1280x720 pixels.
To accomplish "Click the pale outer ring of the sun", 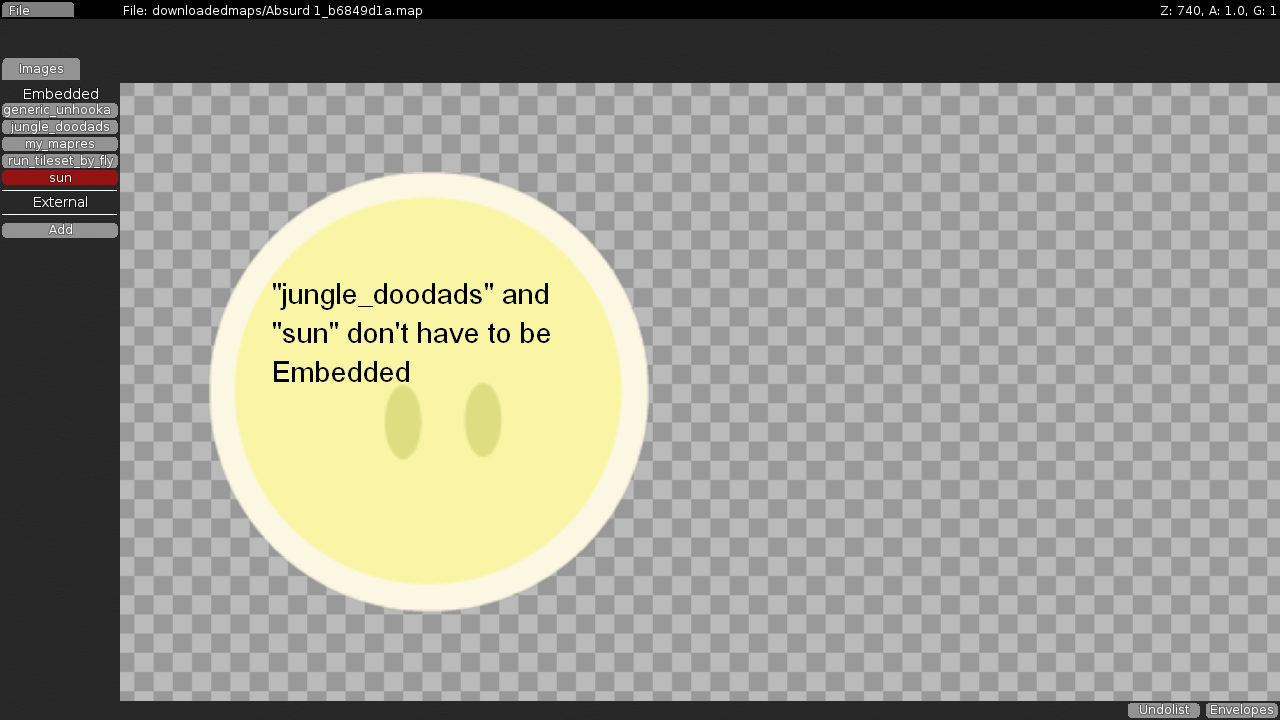I will point(429,185).
